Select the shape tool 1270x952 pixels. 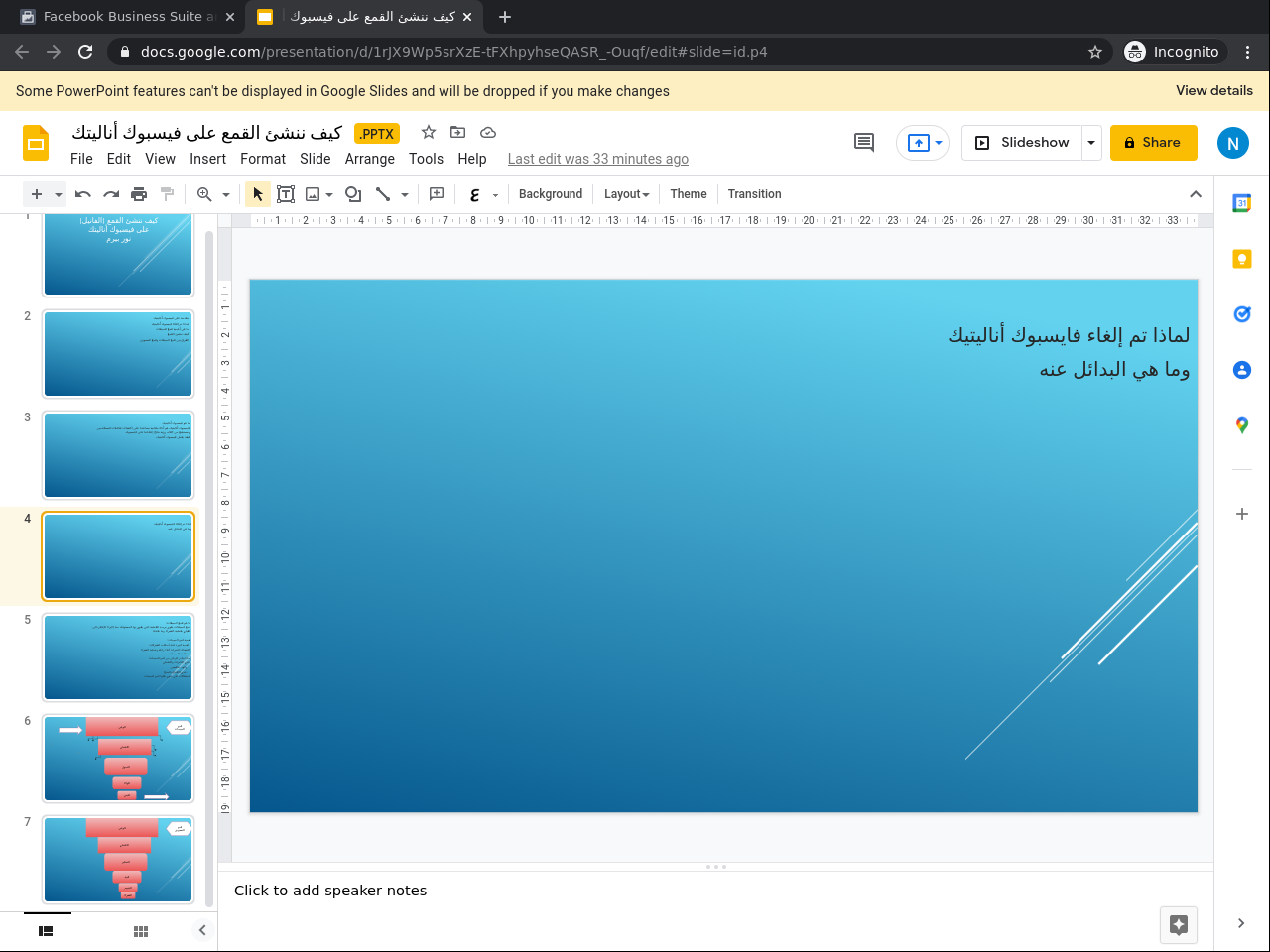click(x=353, y=194)
